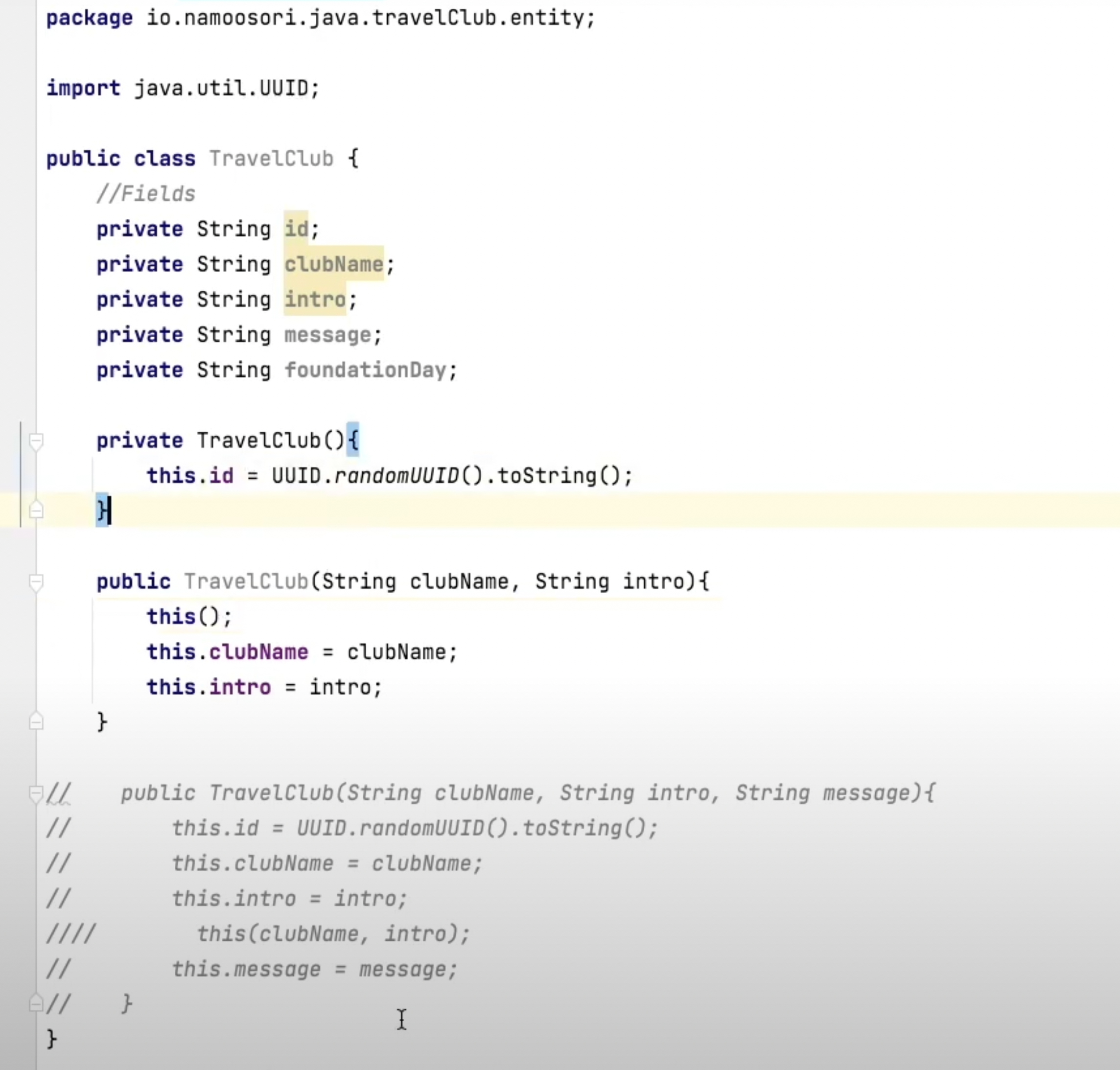Click the String type on the foundationDay line

[234, 370]
